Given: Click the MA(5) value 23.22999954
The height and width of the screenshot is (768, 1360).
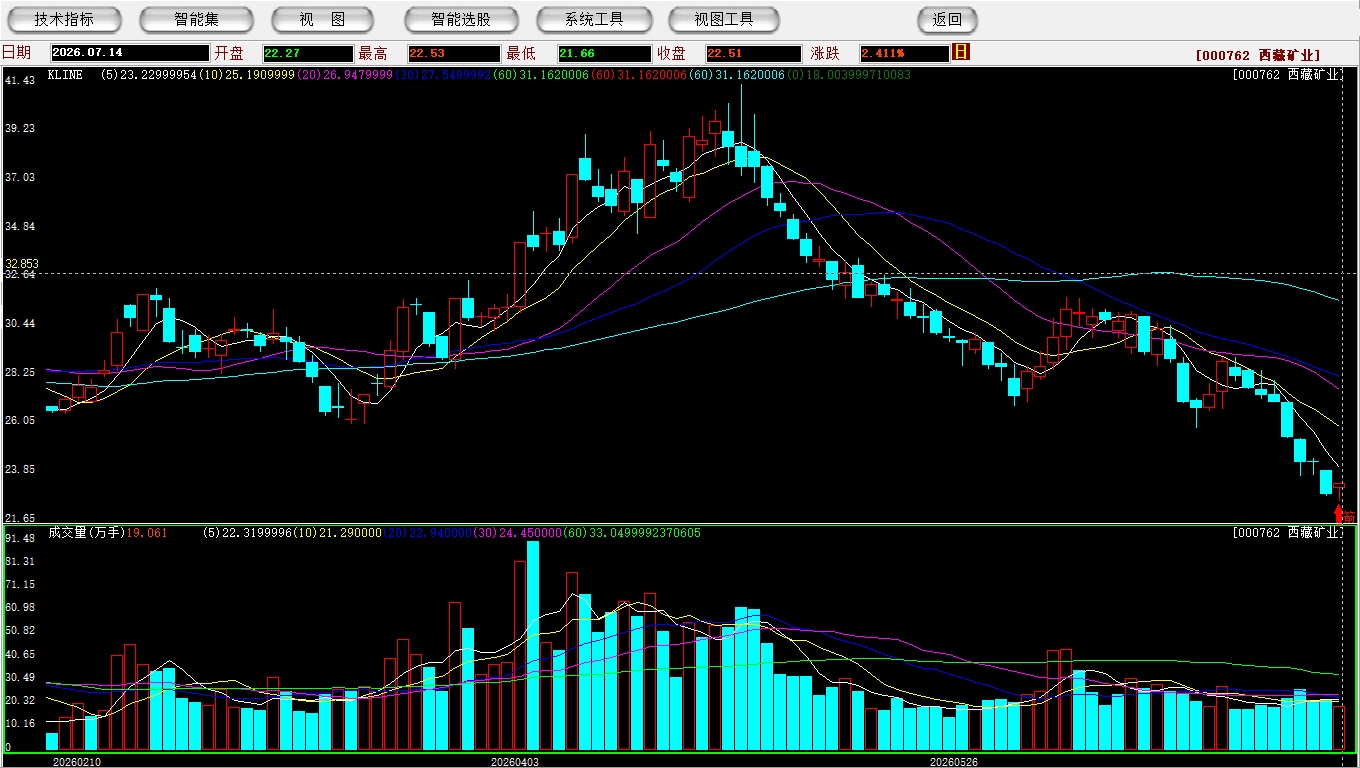Looking at the screenshot, I should [x=156, y=74].
